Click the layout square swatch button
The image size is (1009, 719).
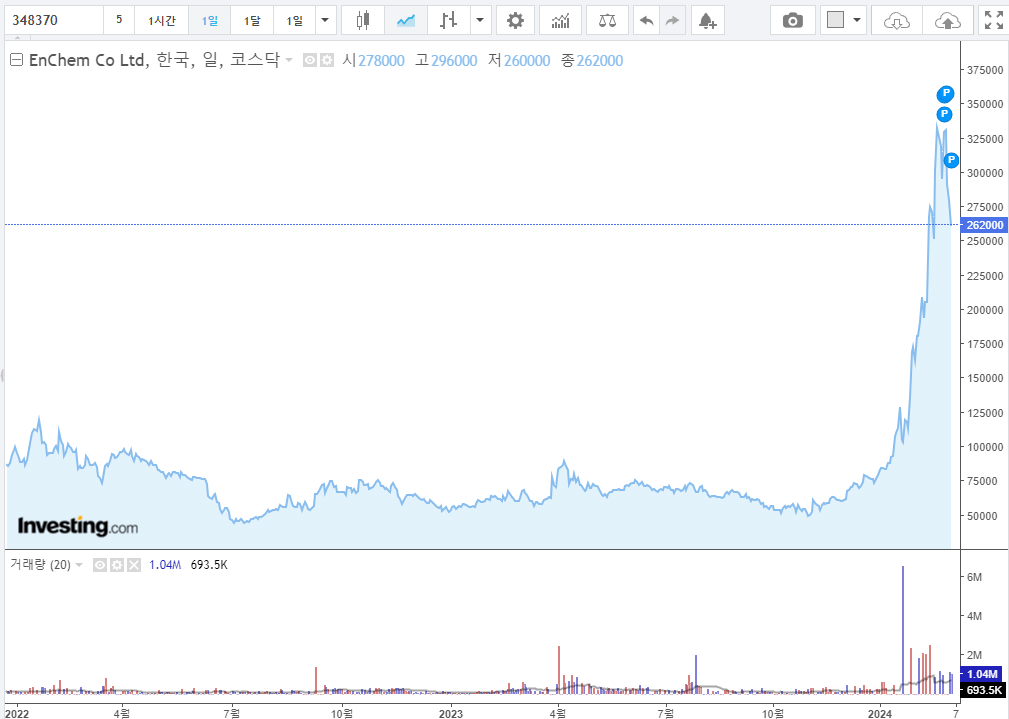tap(835, 20)
